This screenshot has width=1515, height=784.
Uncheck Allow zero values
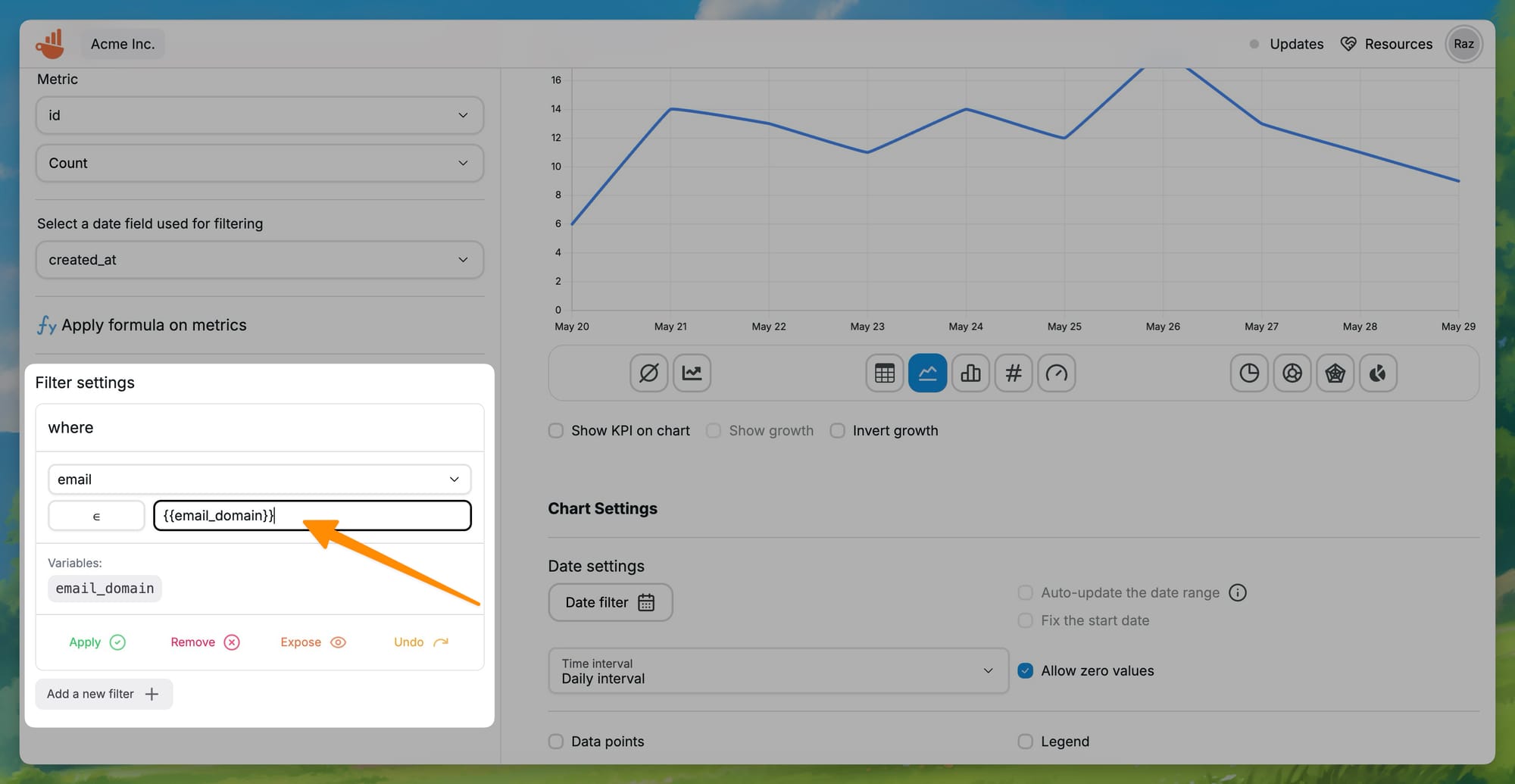point(1025,670)
